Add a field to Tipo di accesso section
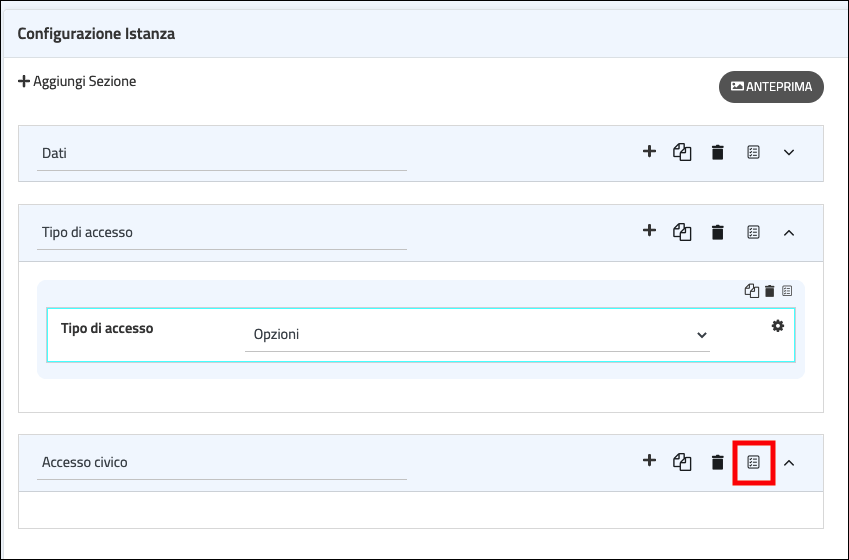849x560 pixels. point(649,231)
